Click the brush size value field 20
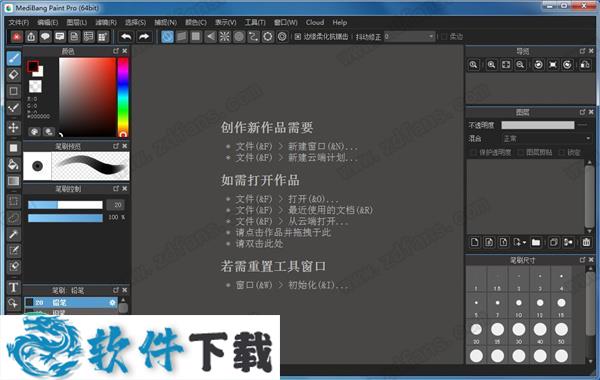Image resolution: width=600 pixels, height=380 pixels. (x=116, y=205)
